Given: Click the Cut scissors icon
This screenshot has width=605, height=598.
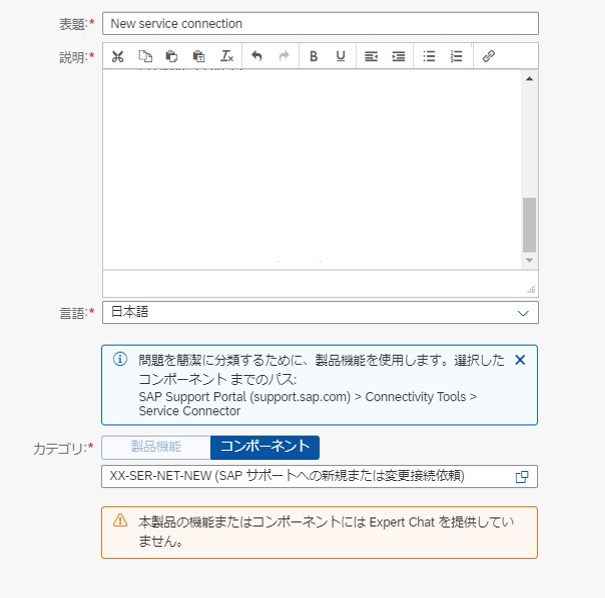Looking at the screenshot, I should [118, 56].
